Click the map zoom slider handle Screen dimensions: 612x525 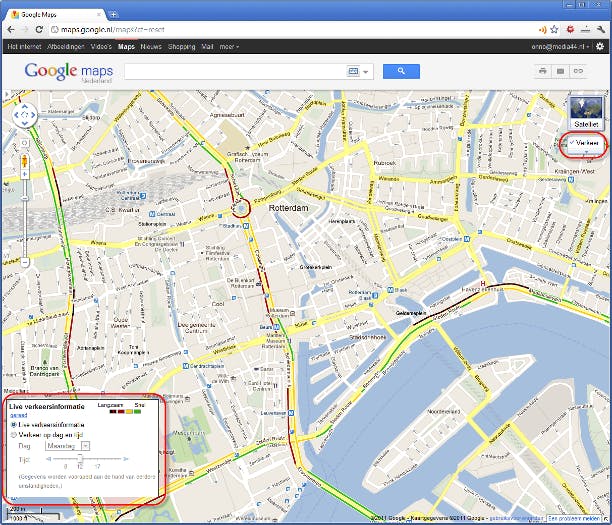point(25,198)
